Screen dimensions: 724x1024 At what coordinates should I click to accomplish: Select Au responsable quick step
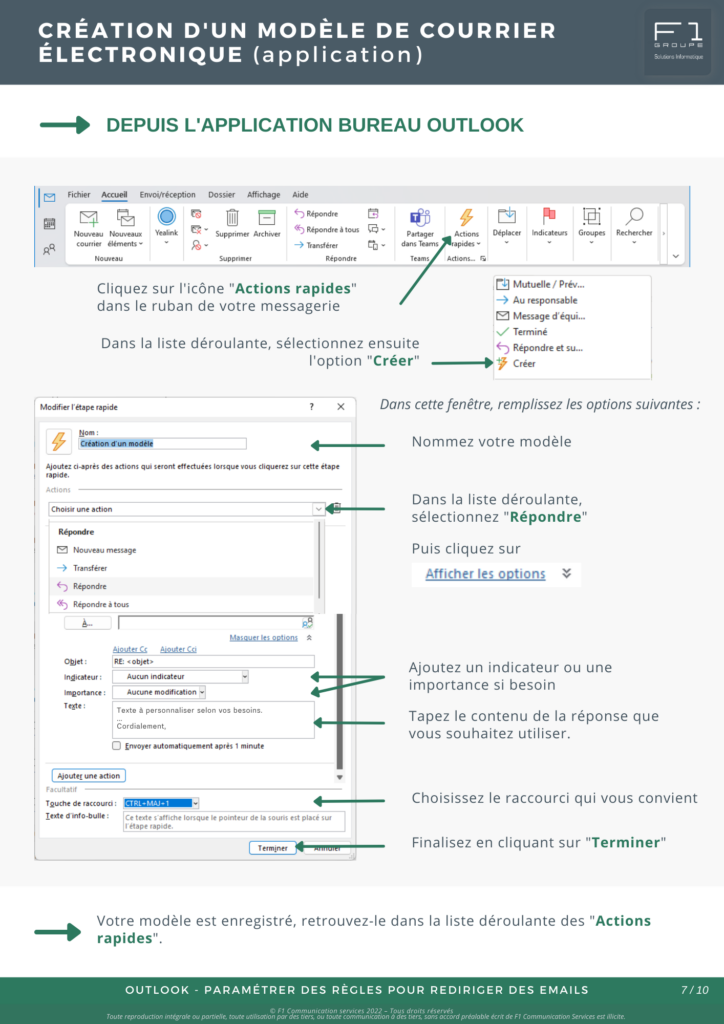pos(537,300)
